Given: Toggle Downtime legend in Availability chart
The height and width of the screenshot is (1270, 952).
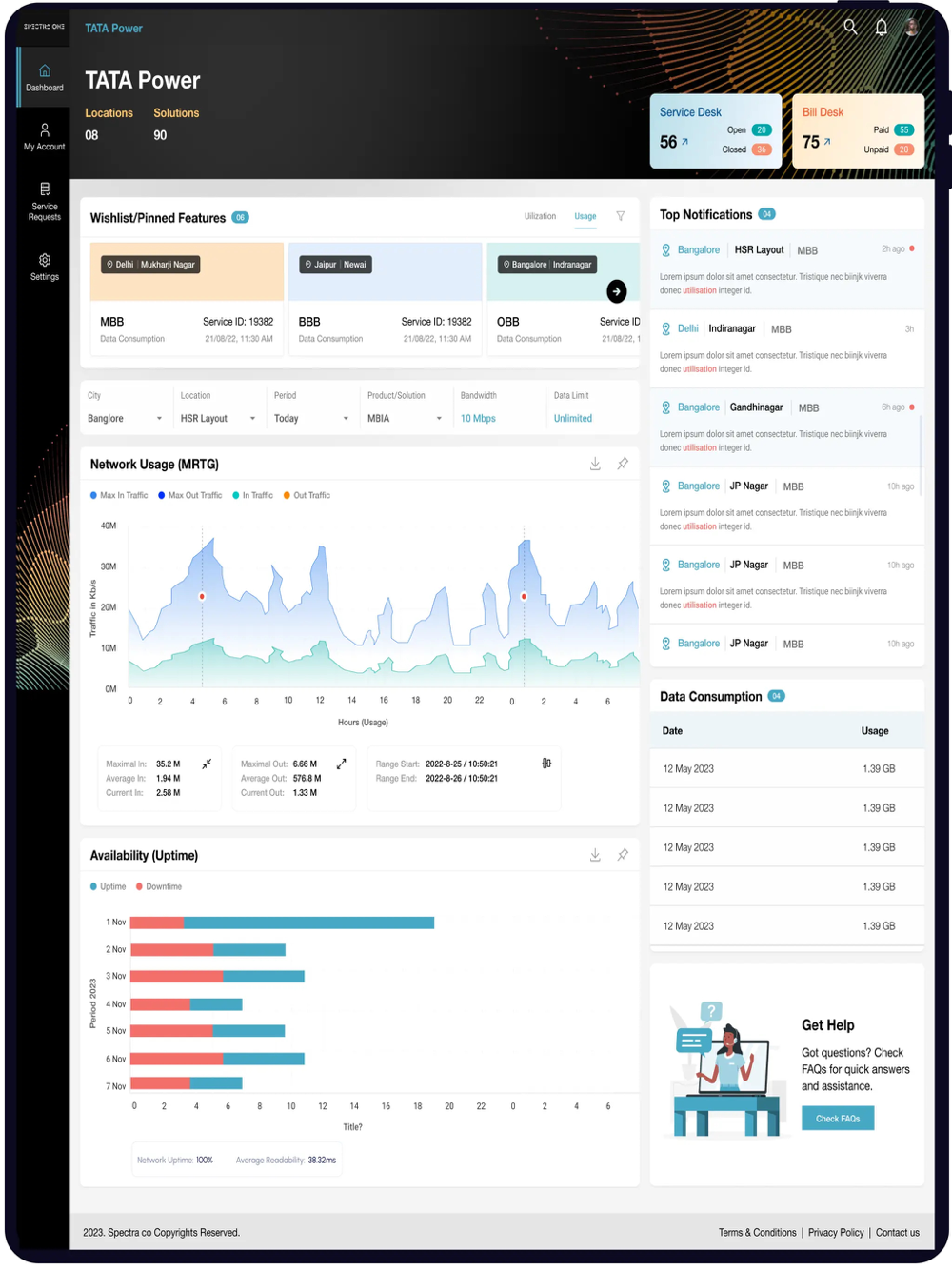Looking at the screenshot, I should pos(159,886).
